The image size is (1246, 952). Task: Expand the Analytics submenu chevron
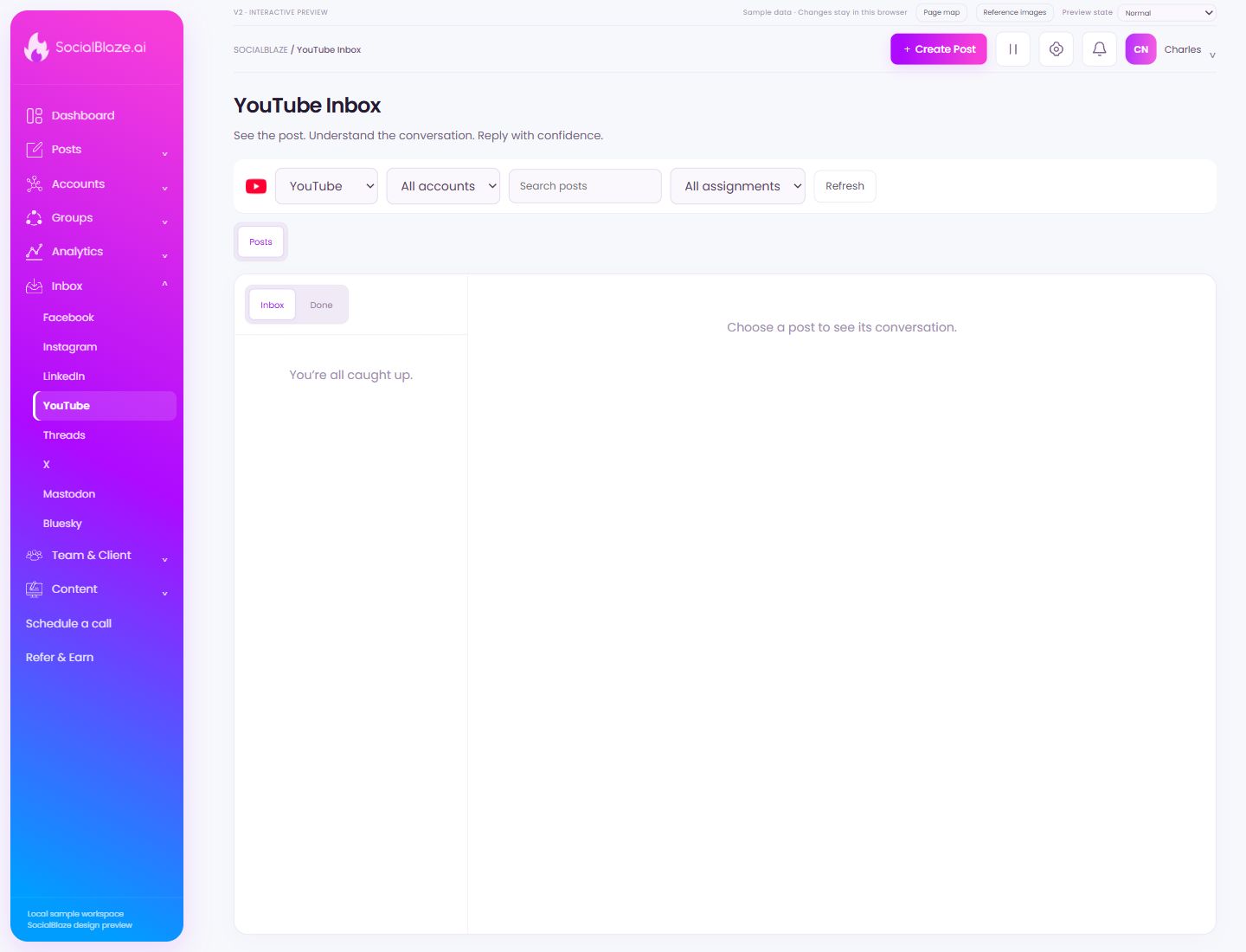point(164,255)
